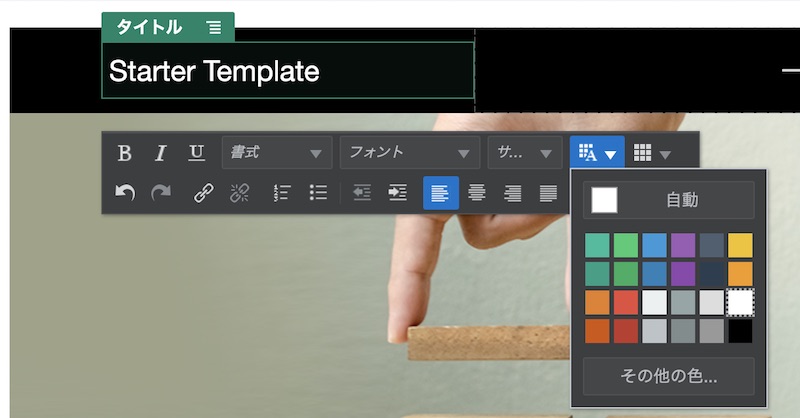Screen dimensions: 800x418
Task: Click the Starter Template title text field
Action: click(x=288, y=71)
